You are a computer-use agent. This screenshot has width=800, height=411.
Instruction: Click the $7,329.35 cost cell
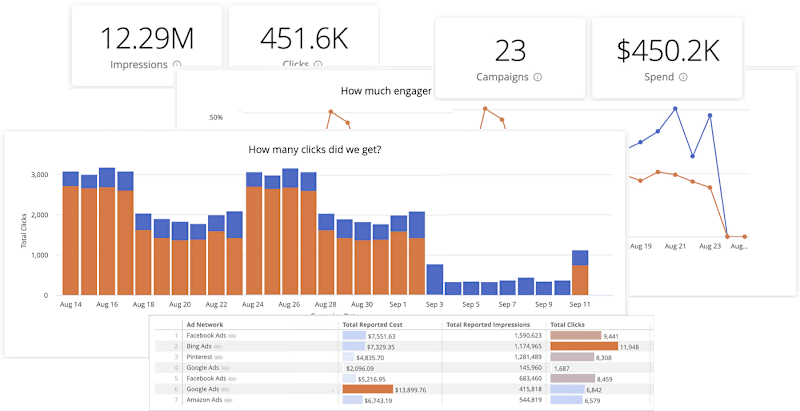coord(380,347)
